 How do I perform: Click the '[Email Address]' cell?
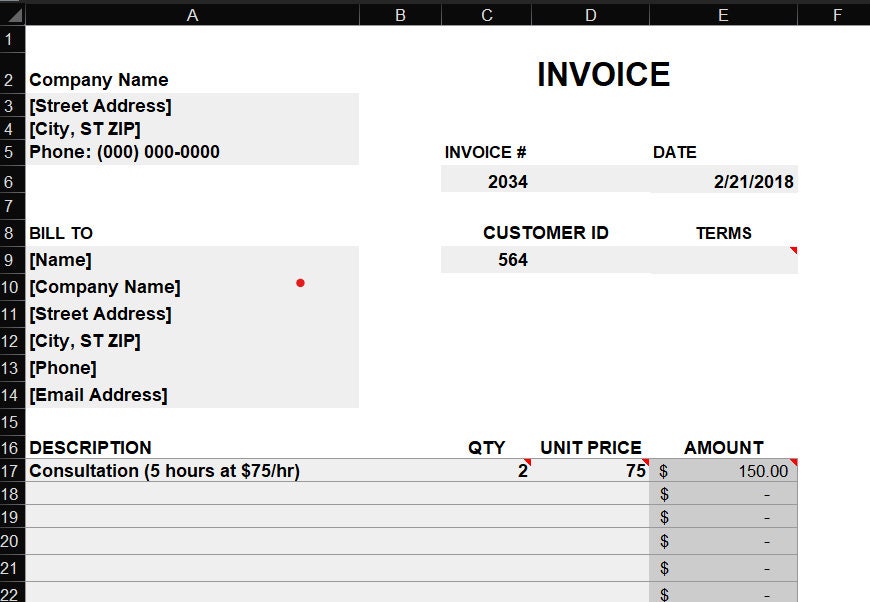(192, 394)
